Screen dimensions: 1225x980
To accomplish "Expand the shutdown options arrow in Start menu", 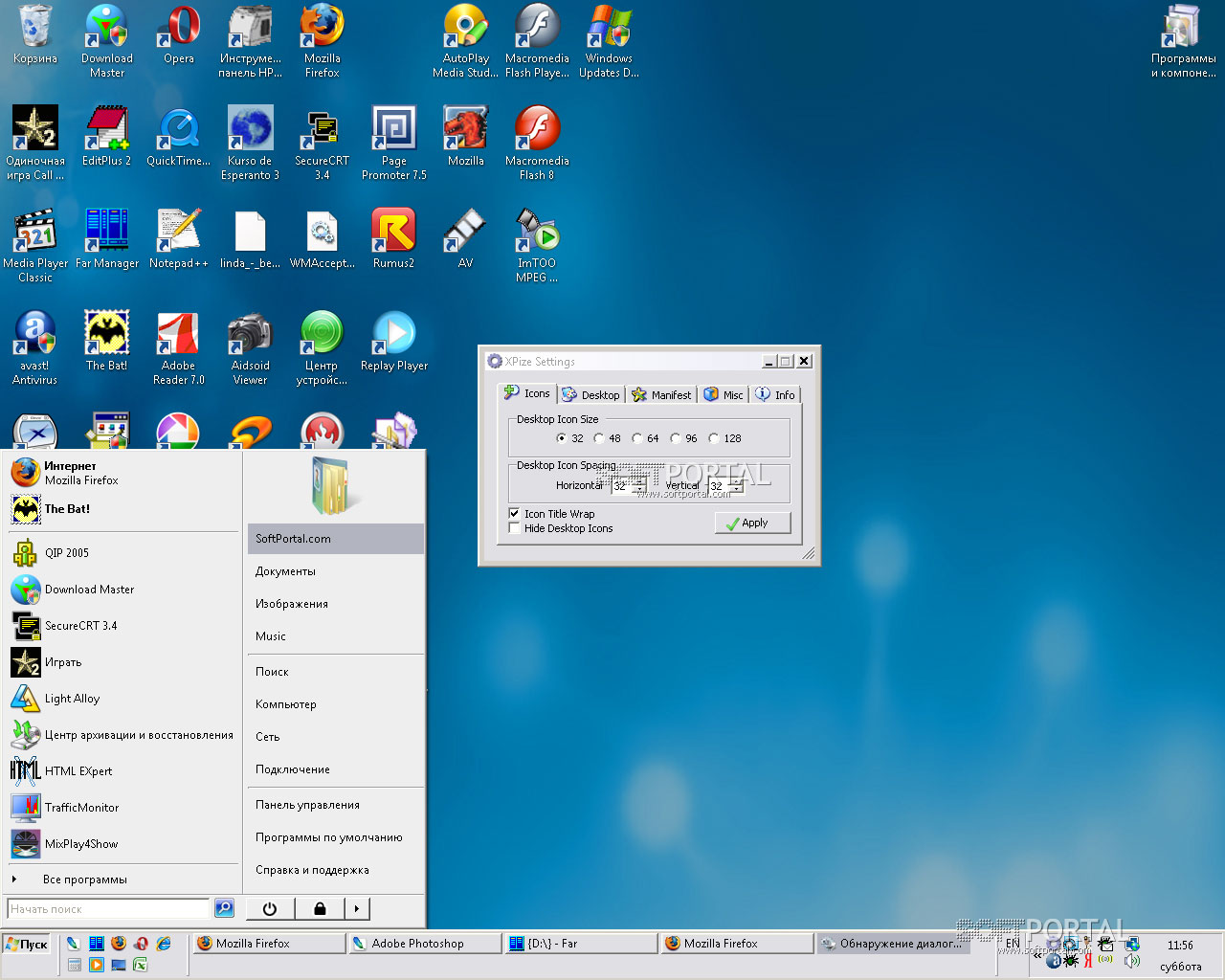I will [x=357, y=909].
